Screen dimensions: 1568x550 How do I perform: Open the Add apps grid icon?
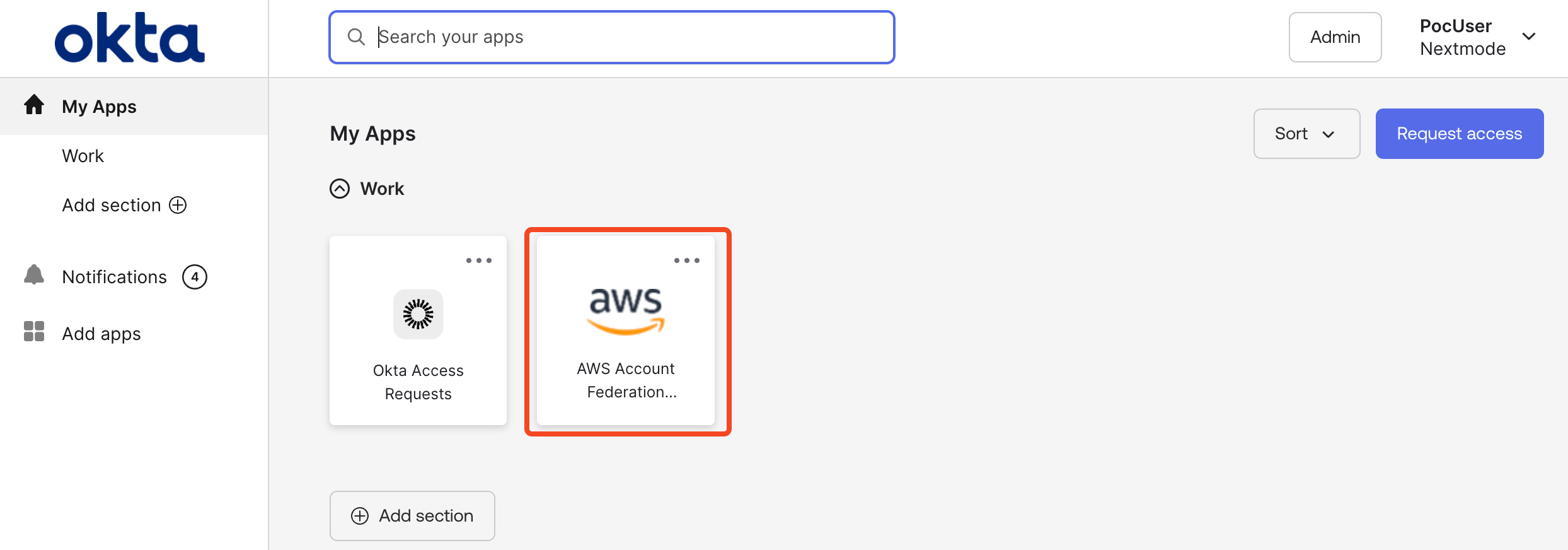click(33, 332)
